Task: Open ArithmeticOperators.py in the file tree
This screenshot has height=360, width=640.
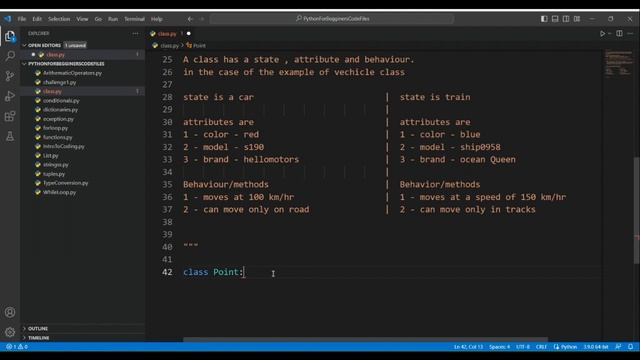Action: pos(72,73)
